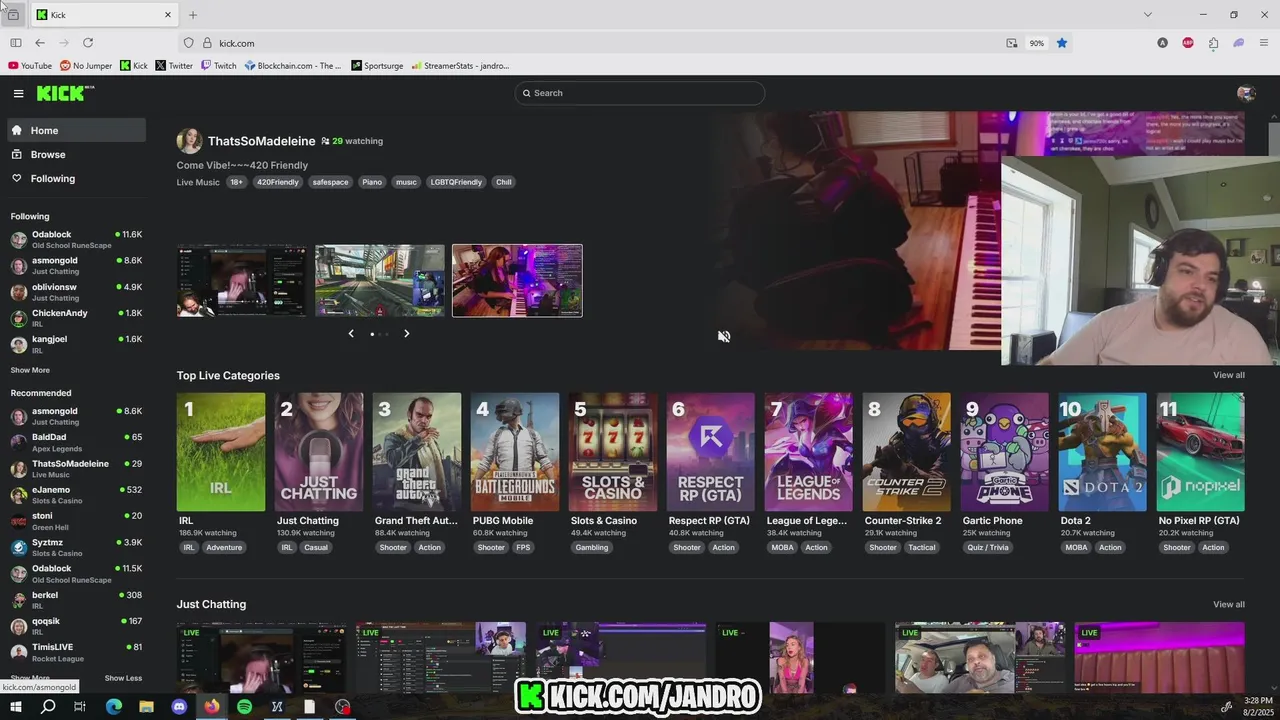Unmute the featured stream audio
Screen dimensions: 1280x720
pos(724,336)
